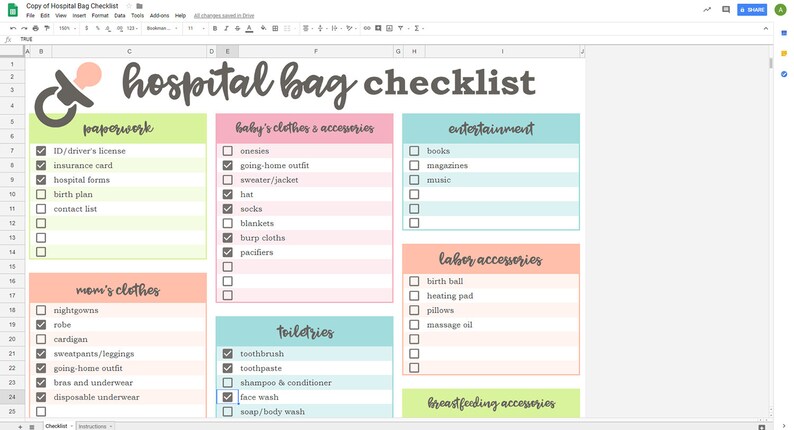Open the Functions sigma menu
Image resolution: width=794 pixels, height=430 pixels.
click(417, 28)
